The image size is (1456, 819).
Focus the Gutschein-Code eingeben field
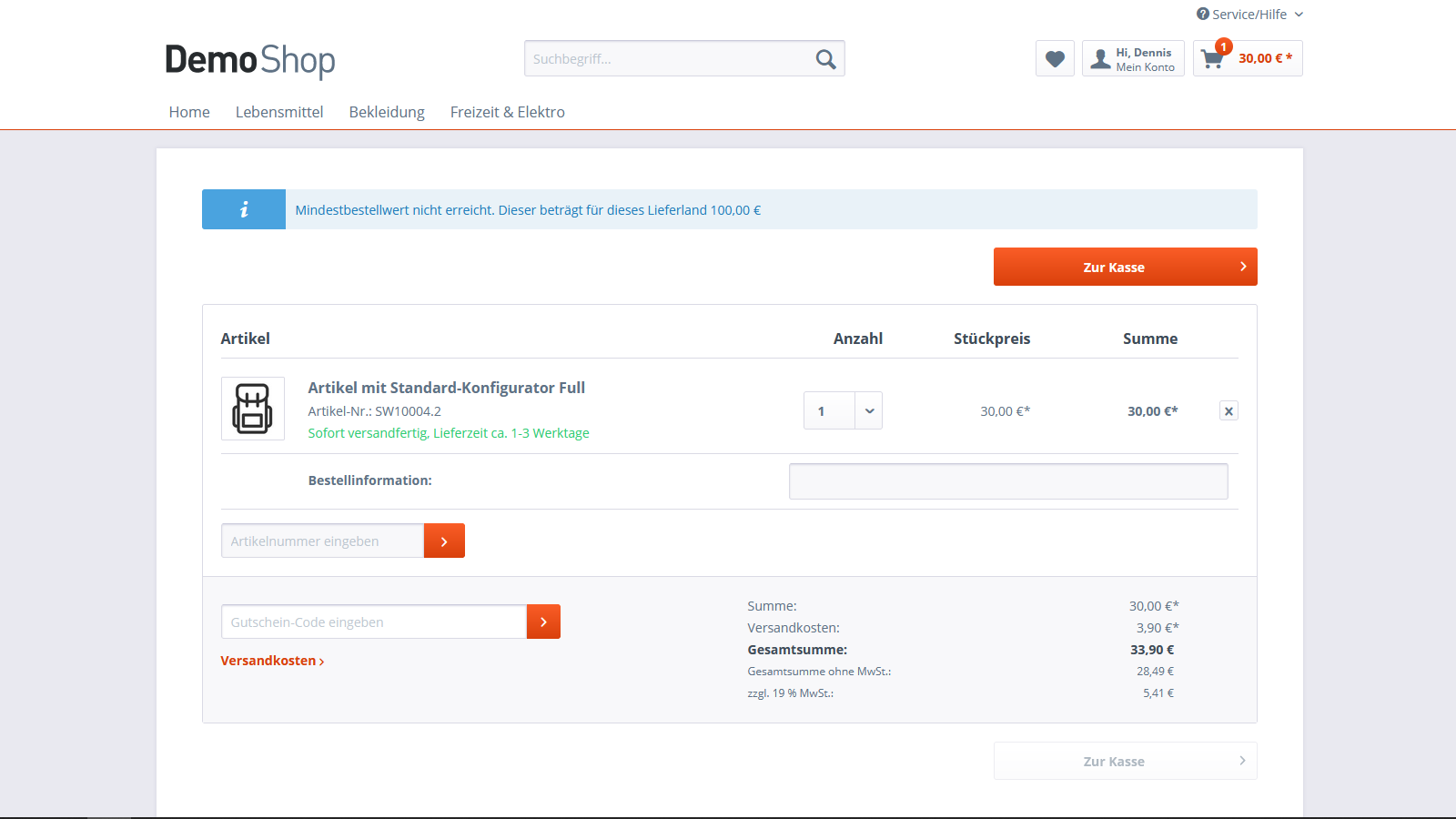point(374,622)
